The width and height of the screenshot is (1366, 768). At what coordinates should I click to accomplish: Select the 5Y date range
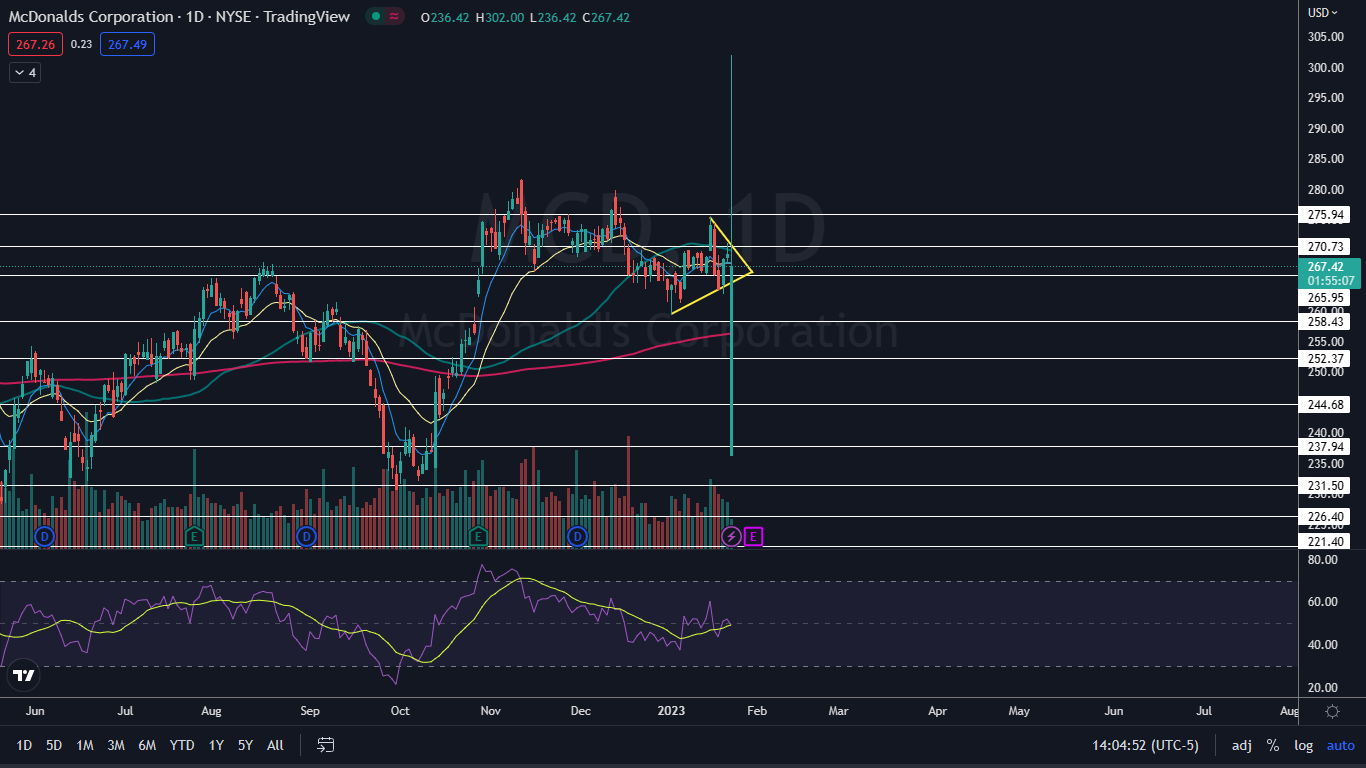pyautogui.click(x=245, y=745)
